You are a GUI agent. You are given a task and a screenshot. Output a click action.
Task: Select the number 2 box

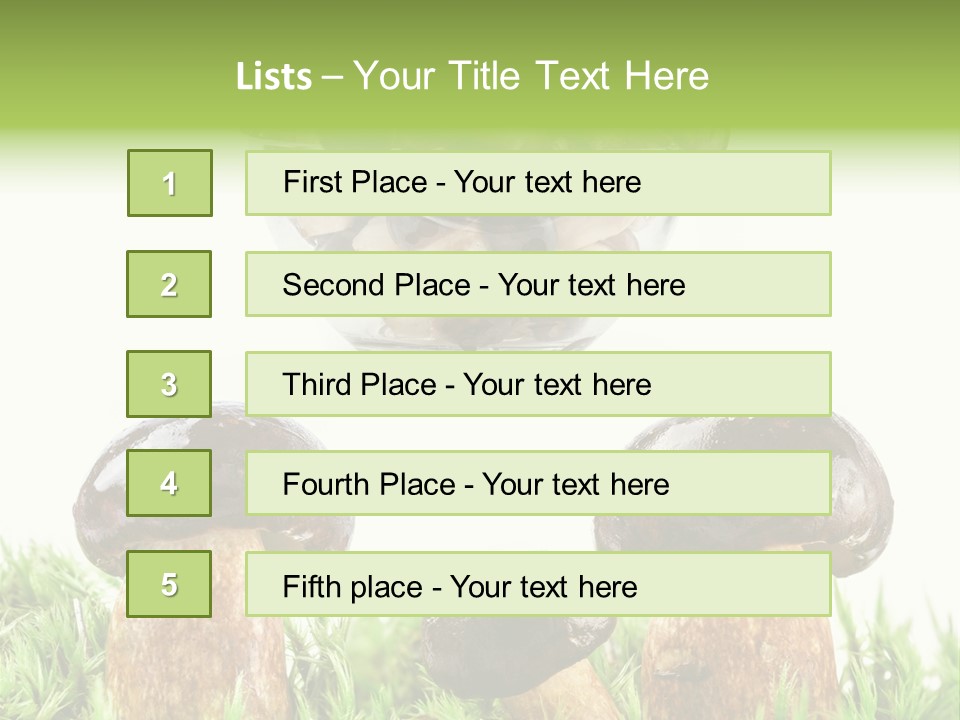[169, 284]
